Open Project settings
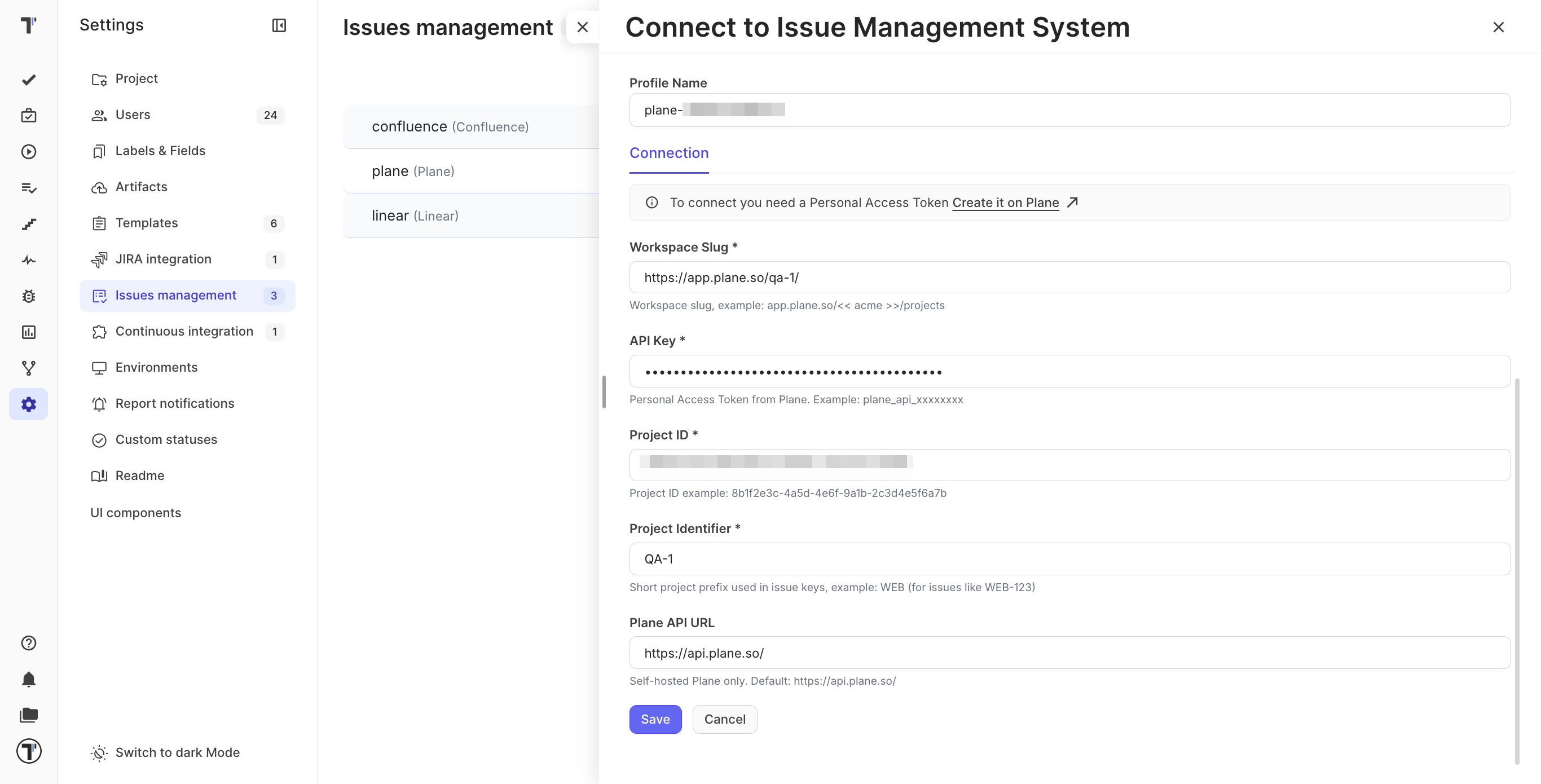 coord(187,79)
